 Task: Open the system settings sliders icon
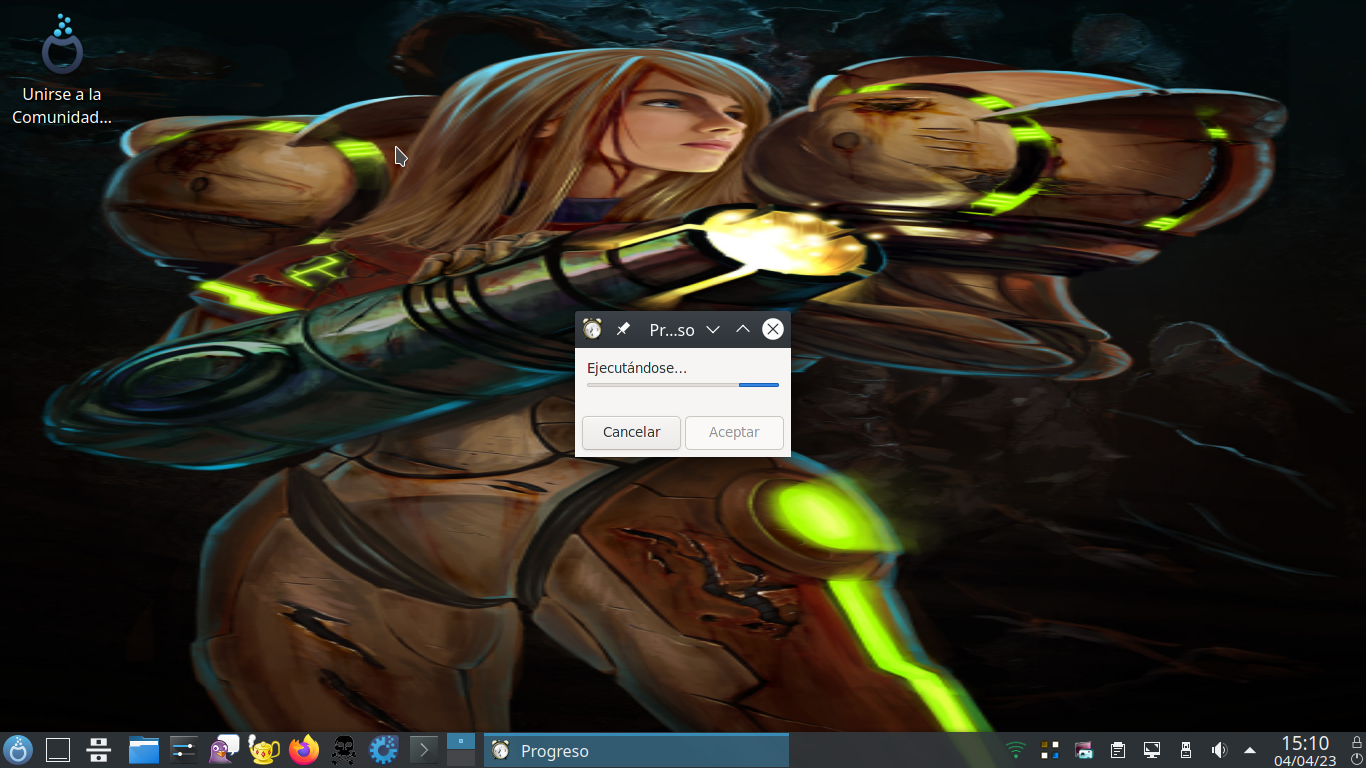point(184,750)
